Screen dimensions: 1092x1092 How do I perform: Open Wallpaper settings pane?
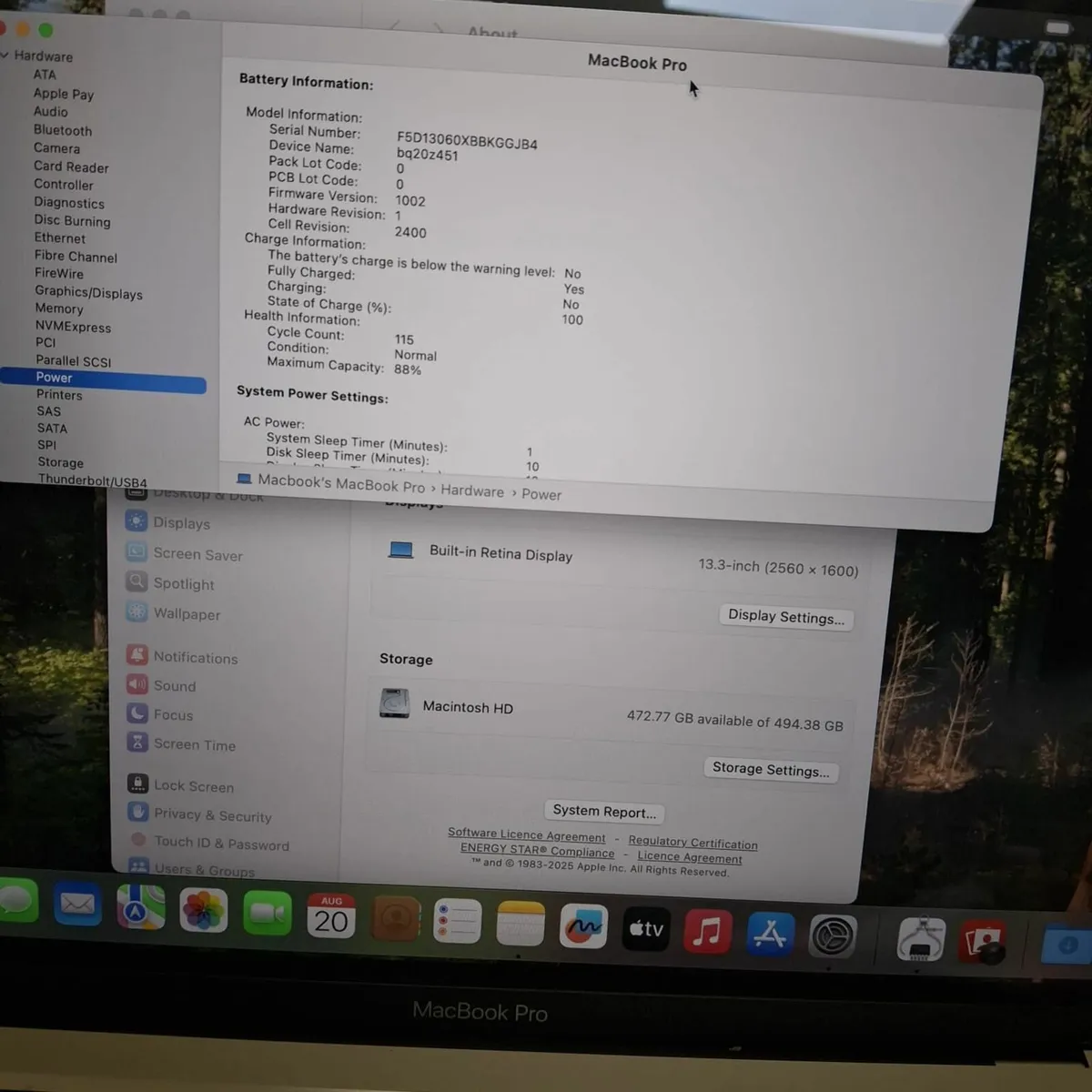(x=174, y=613)
